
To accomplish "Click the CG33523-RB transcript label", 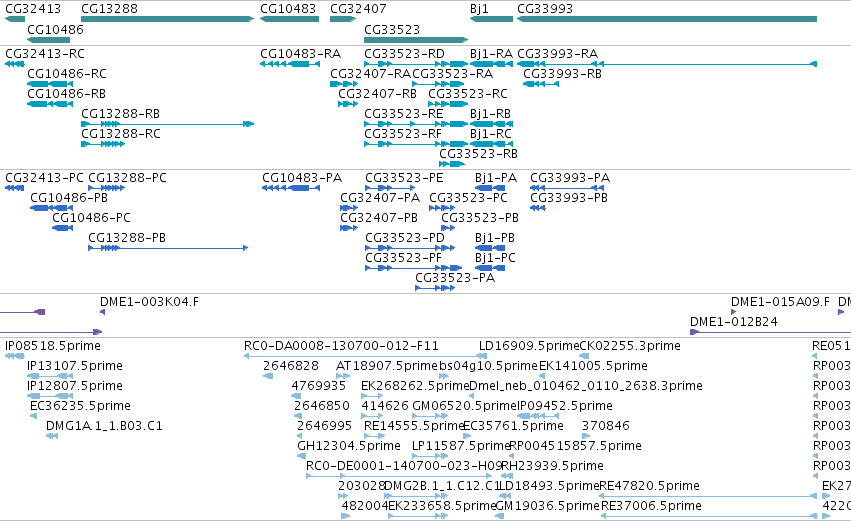I will pos(478,154).
